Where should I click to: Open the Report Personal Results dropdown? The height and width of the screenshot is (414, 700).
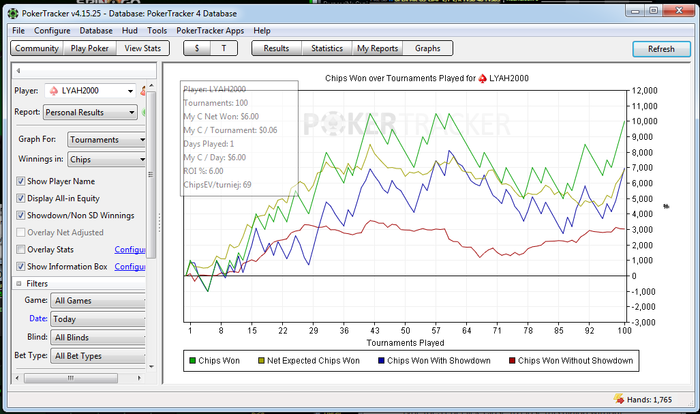(90, 113)
